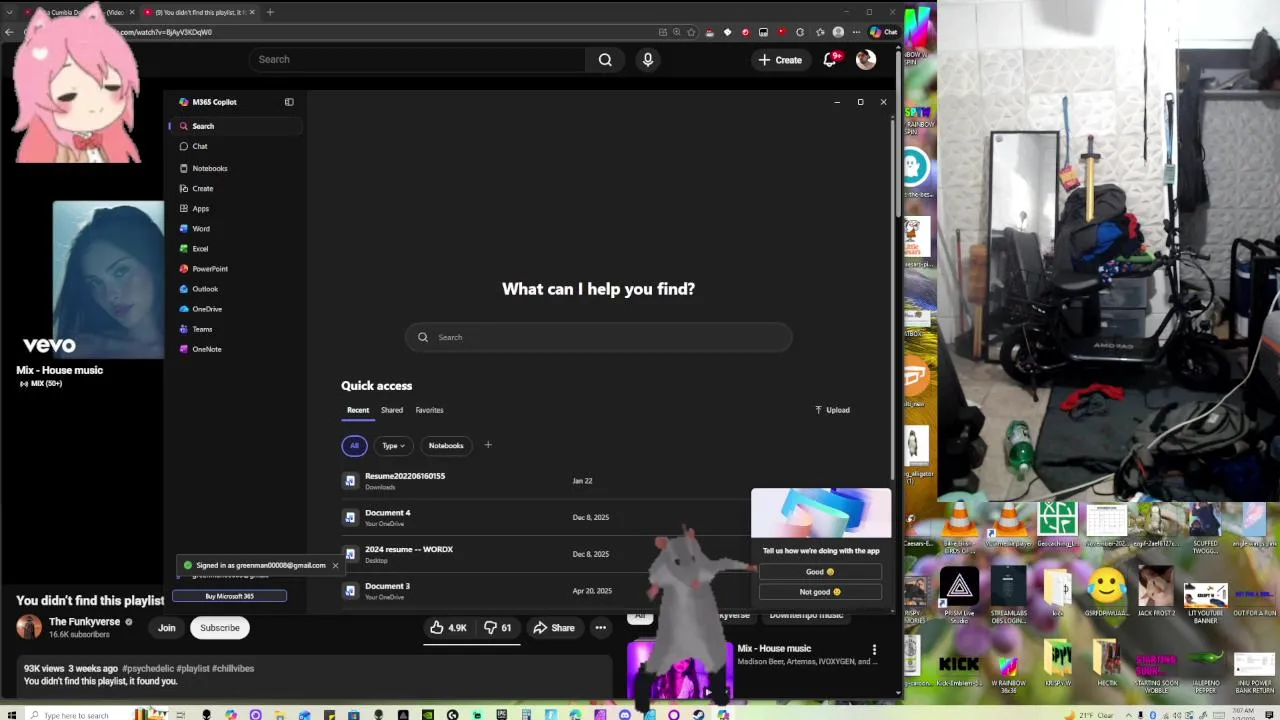The image size is (1280, 720).
Task: Dislike the YouTube video
Action: coord(499,628)
